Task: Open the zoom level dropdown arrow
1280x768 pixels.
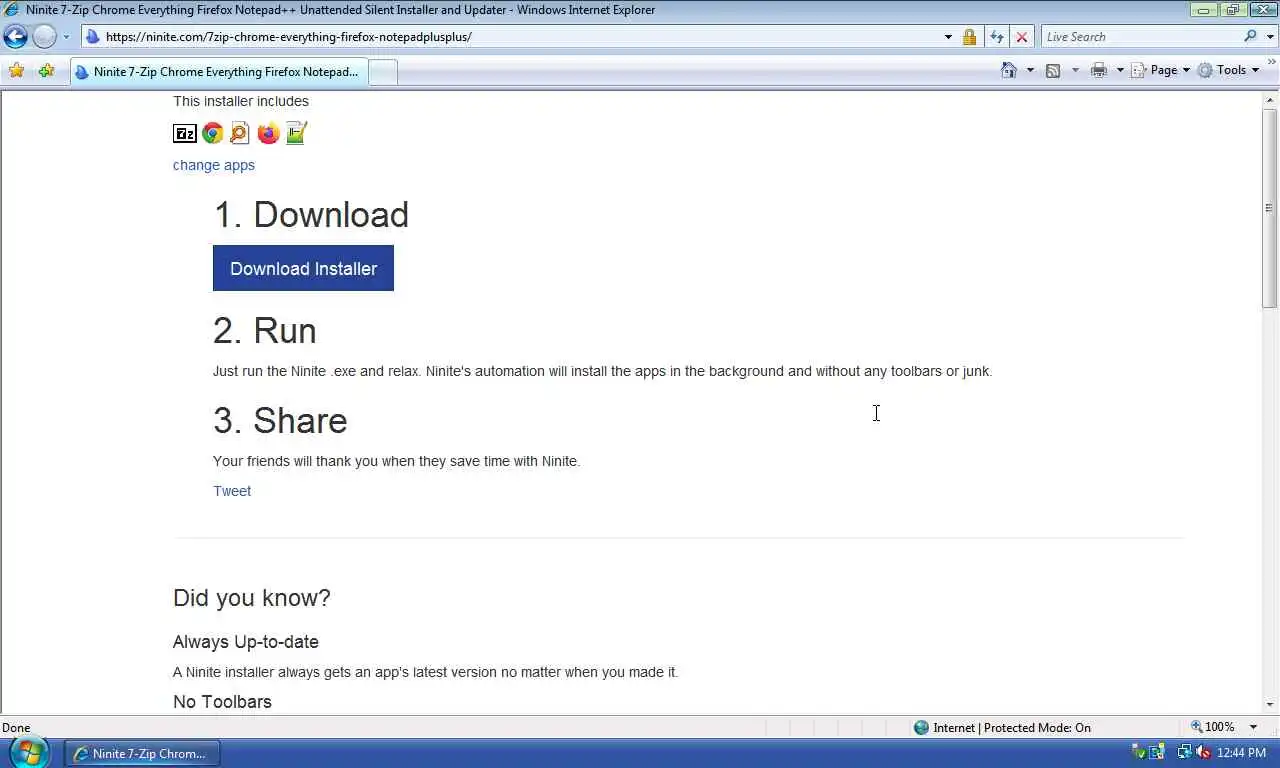Action: pos(1253,727)
